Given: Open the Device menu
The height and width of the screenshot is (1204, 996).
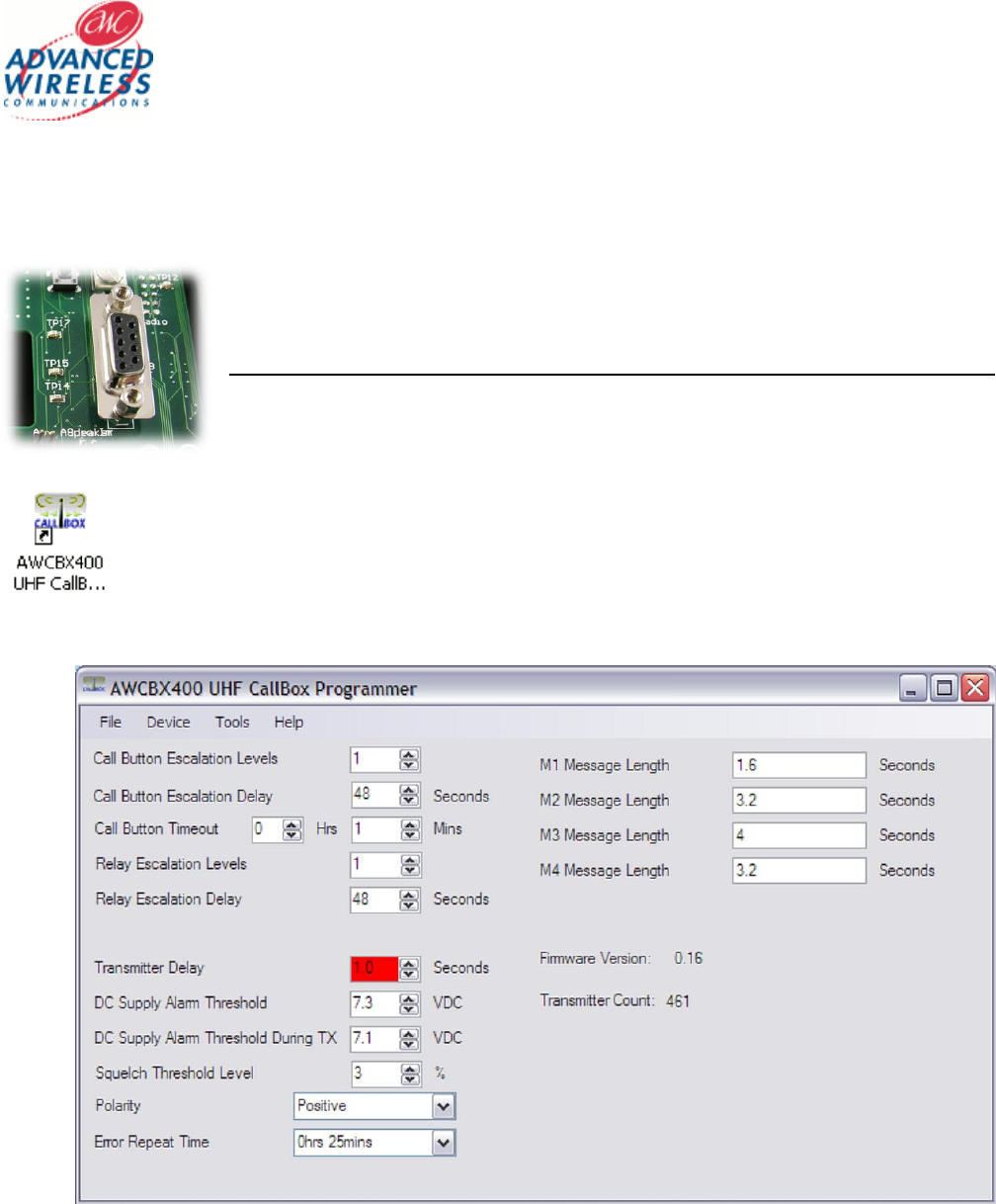Looking at the screenshot, I should click(168, 723).
